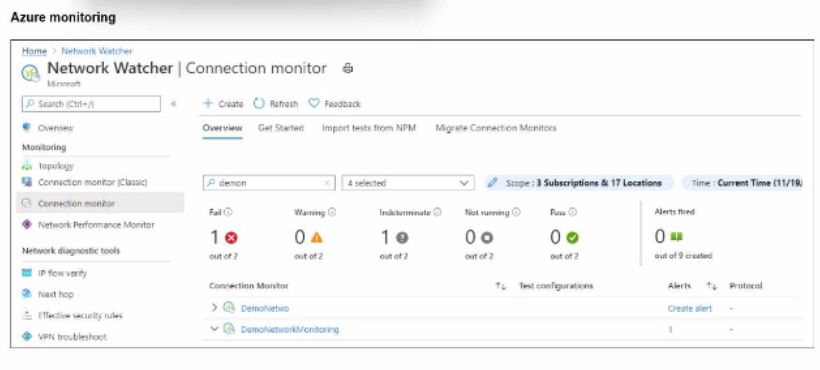The height and width of the screenshot is (370, 820).
Task: Click Create alert for DemoNetwo
Action: 689,309
